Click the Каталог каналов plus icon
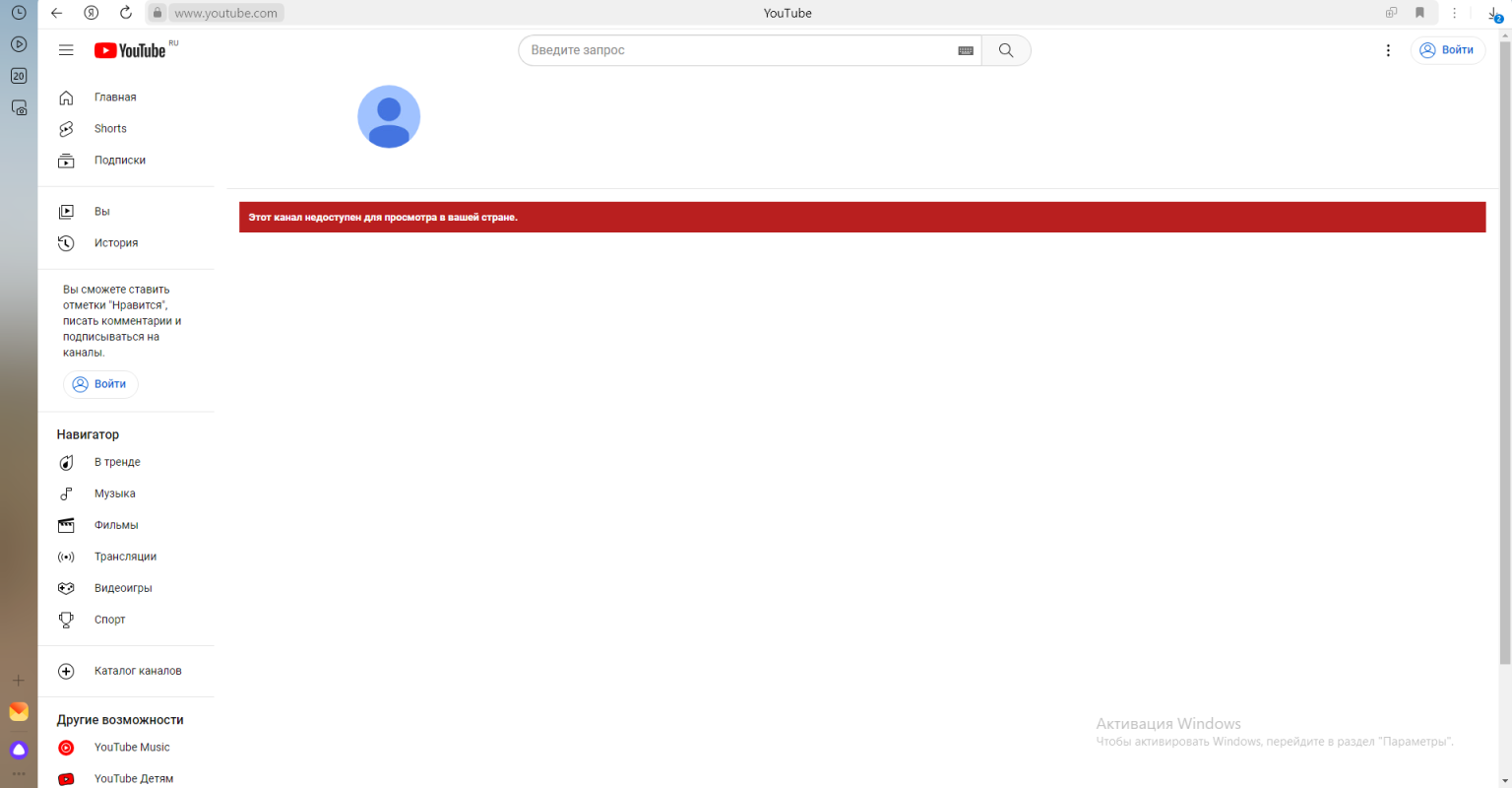The height and width of the screenshot is (788, 1512). [x=66, y=671]
